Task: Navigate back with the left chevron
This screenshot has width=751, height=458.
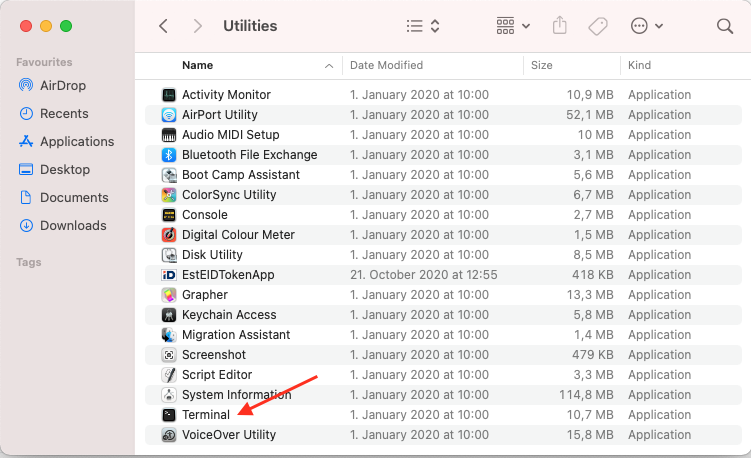Action: pyautogui.click(x=163, y=26)
